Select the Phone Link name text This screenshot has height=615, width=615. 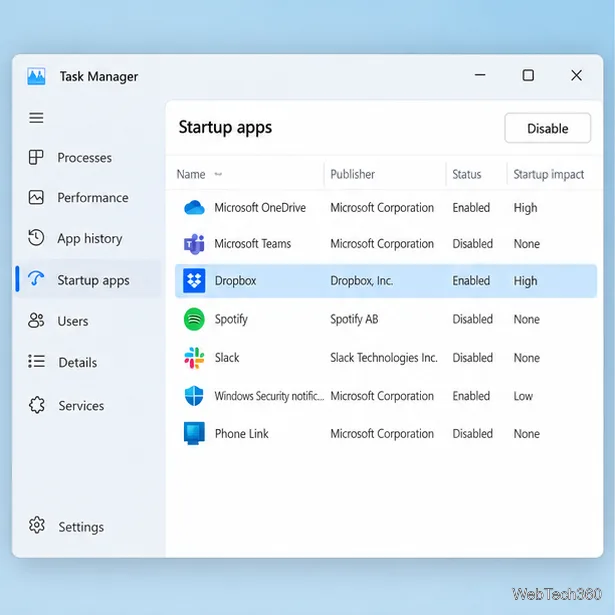coord(242,433)
